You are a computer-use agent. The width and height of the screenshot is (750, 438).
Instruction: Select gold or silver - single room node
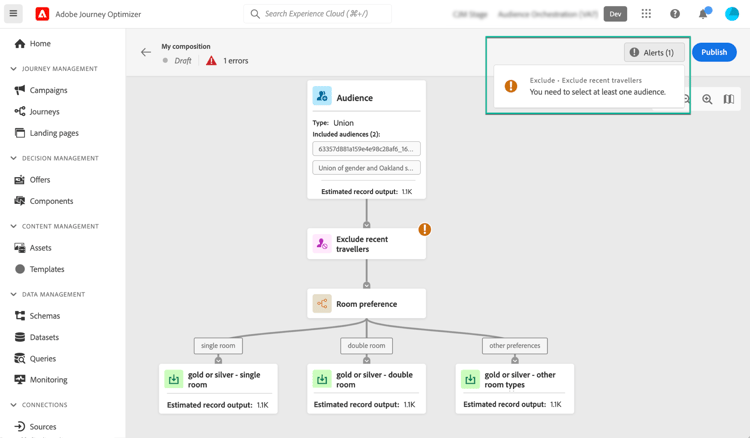(218, 389)
